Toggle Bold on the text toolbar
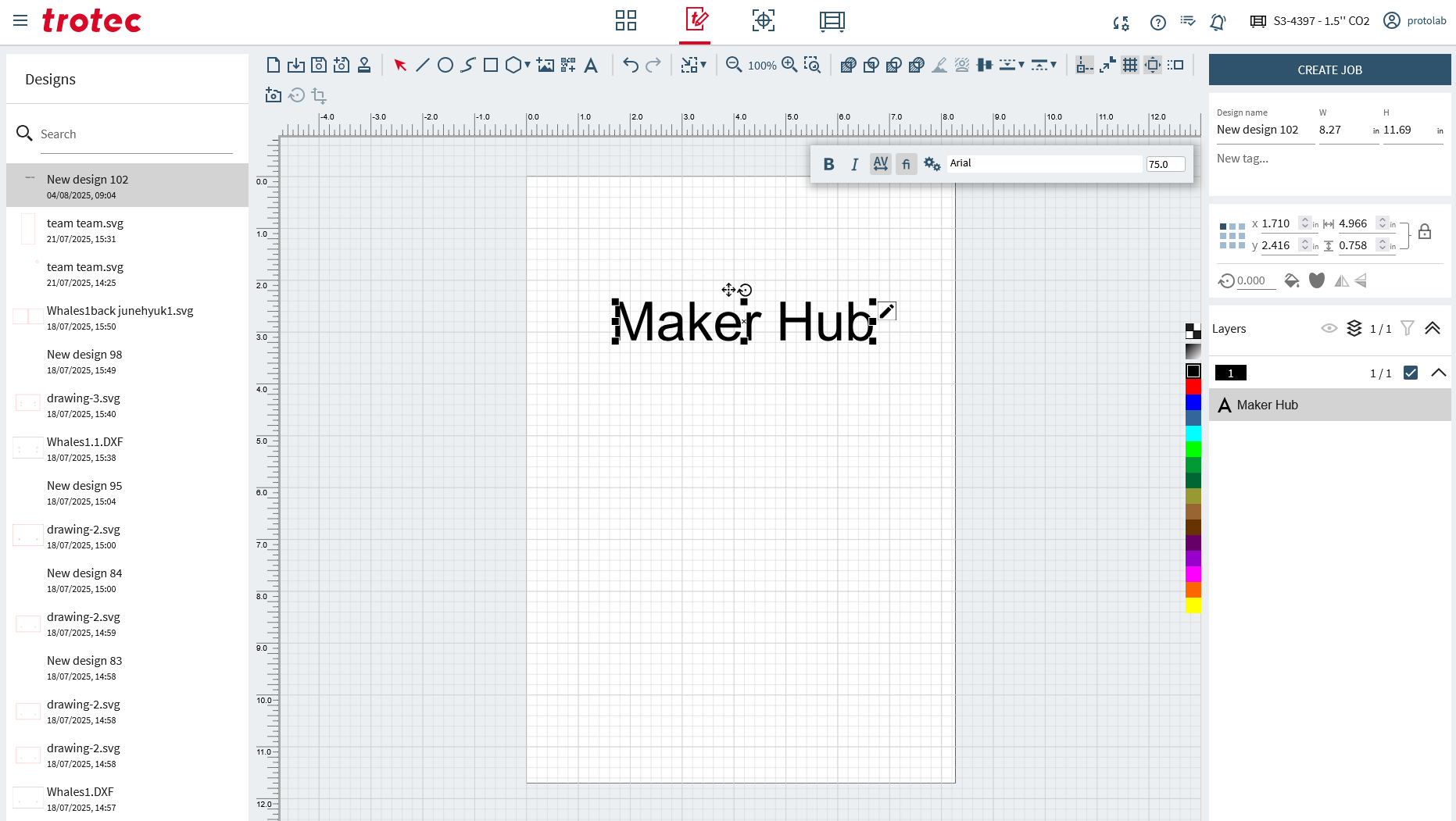This screenshot has height=821, width=1456. coord(828,164)
